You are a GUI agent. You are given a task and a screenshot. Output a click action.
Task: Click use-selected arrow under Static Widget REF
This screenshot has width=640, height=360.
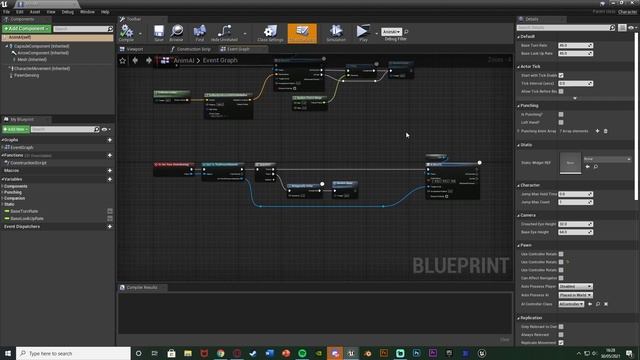click(588, 167)
